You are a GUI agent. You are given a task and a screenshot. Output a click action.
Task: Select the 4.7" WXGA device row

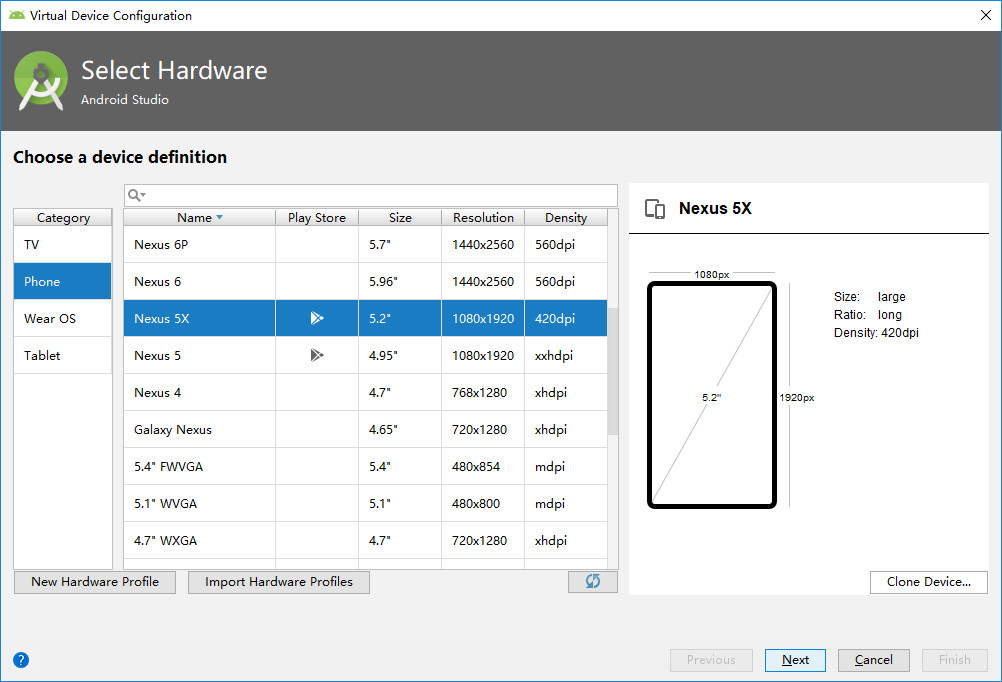pyautogui.click(x=366, y=541)
